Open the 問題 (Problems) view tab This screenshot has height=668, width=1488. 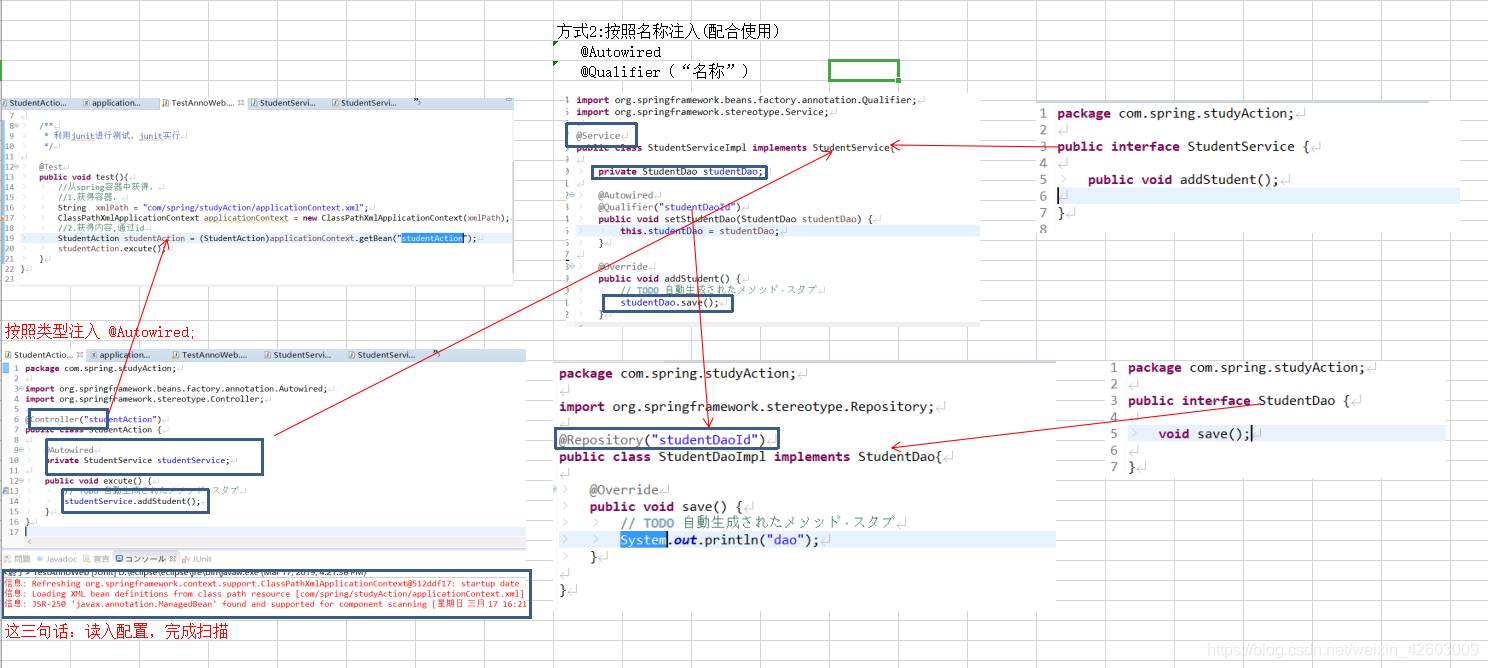(17, 559)
